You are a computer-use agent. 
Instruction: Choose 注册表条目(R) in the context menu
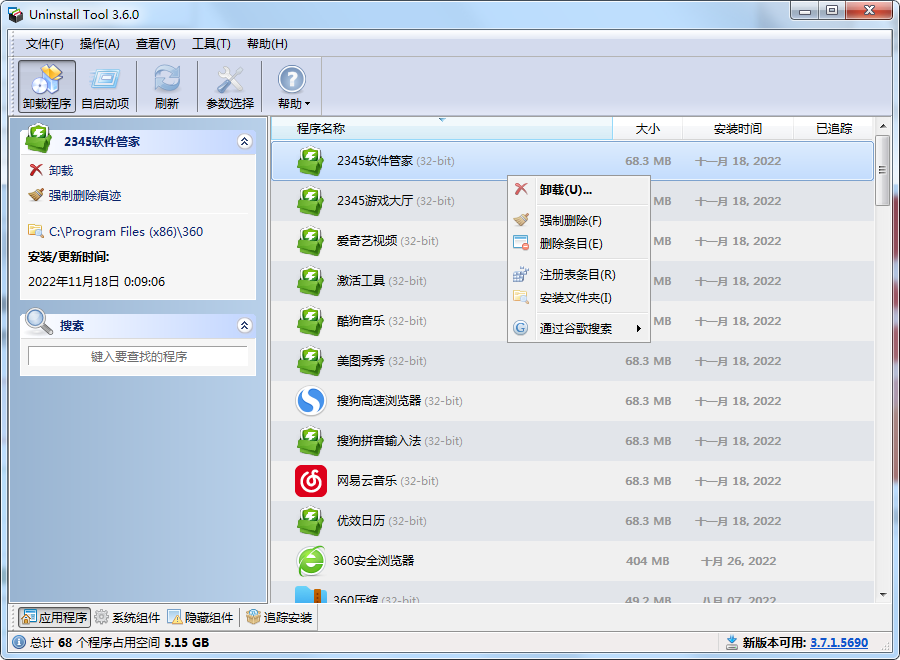pyautogui.click(x=579, y=274)
